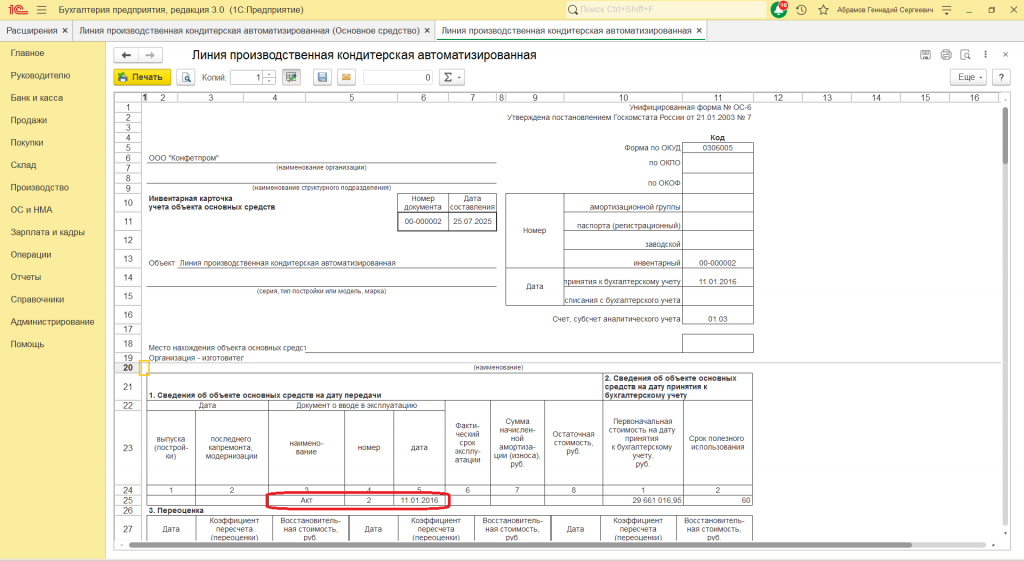
Task: Close the form with the X
Action: [1005, 55]
